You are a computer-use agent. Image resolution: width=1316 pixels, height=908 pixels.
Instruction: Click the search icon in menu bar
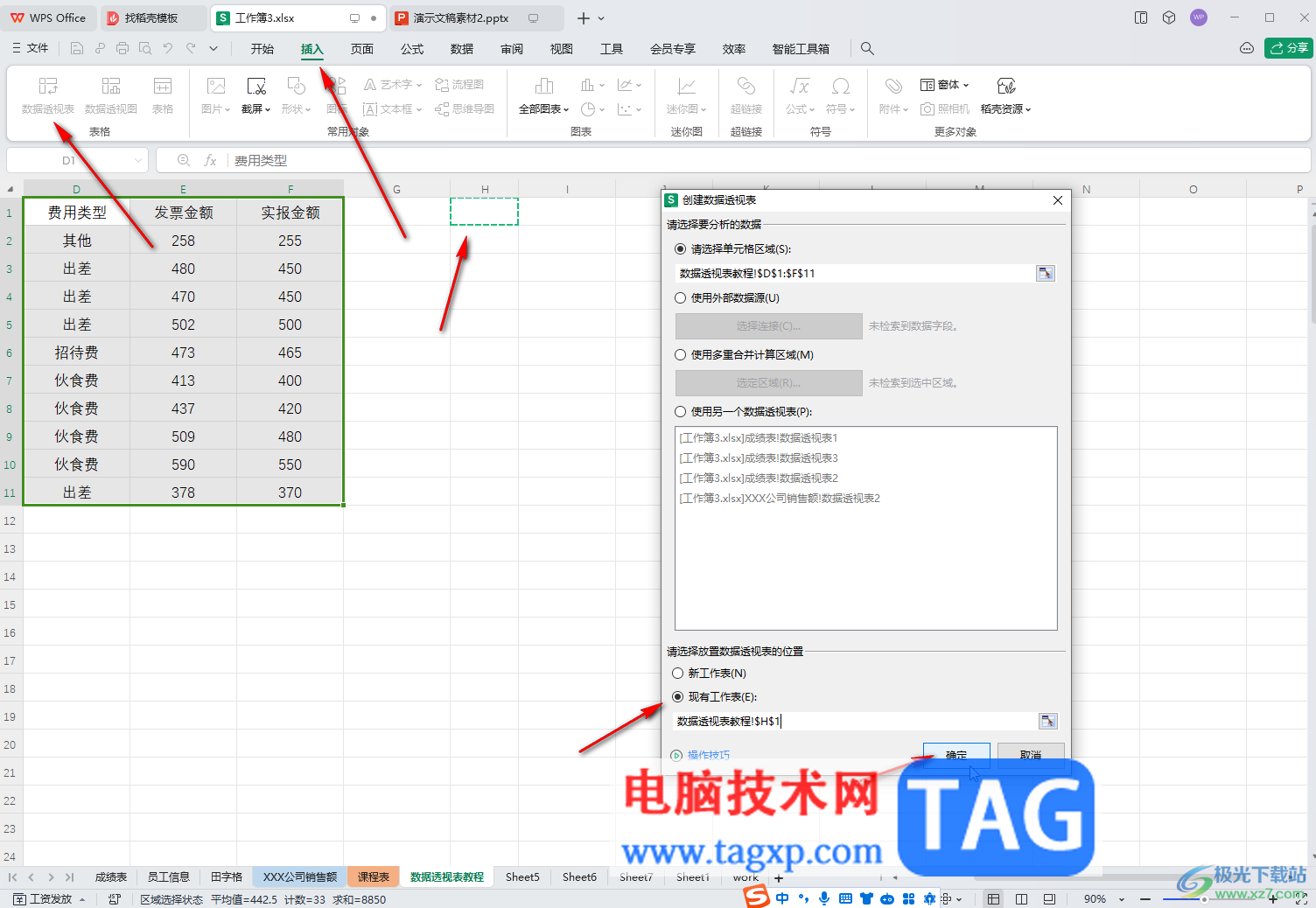pos(867,49)
